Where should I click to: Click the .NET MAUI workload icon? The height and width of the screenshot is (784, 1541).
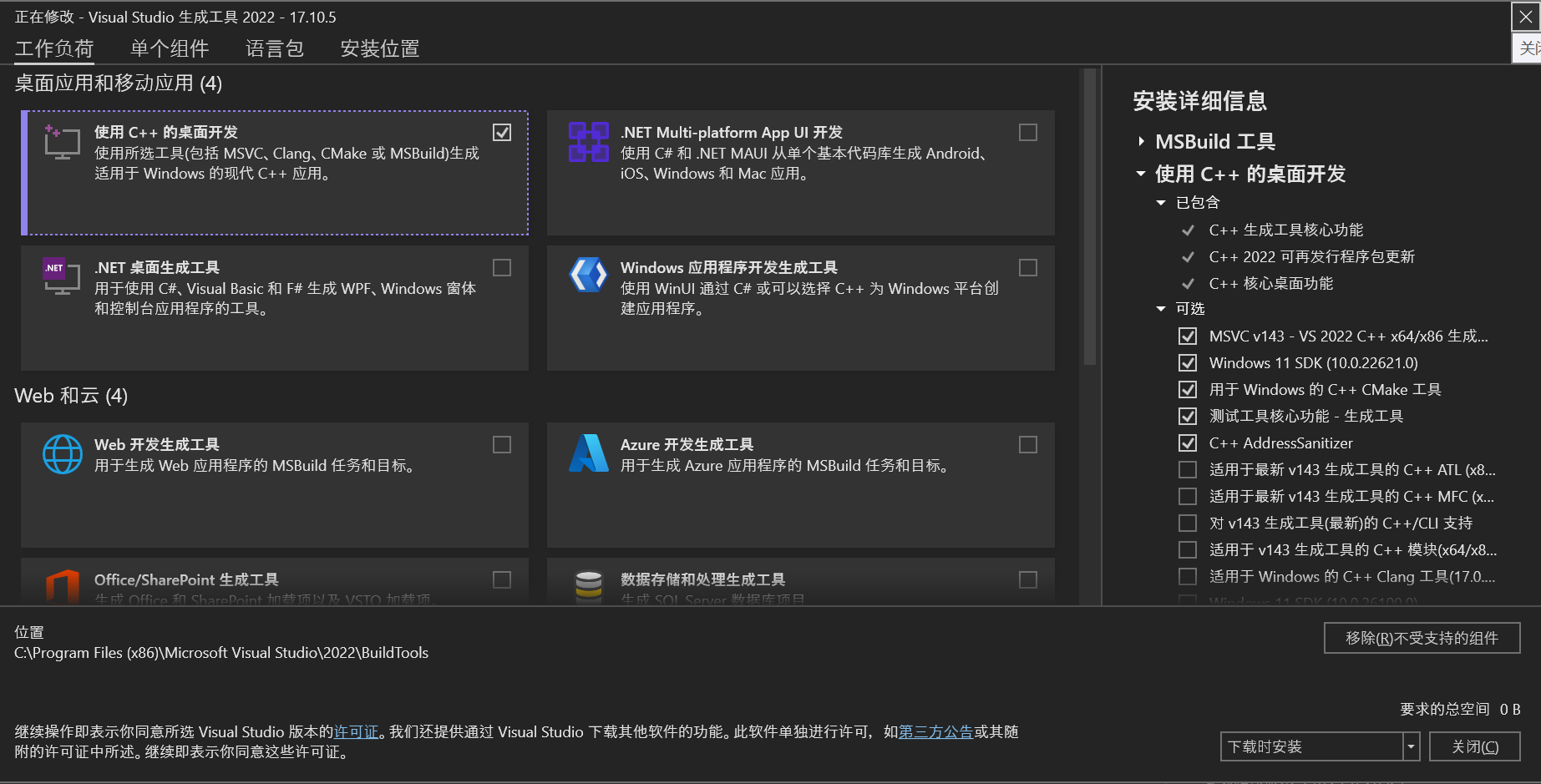(x=589, y=142)
